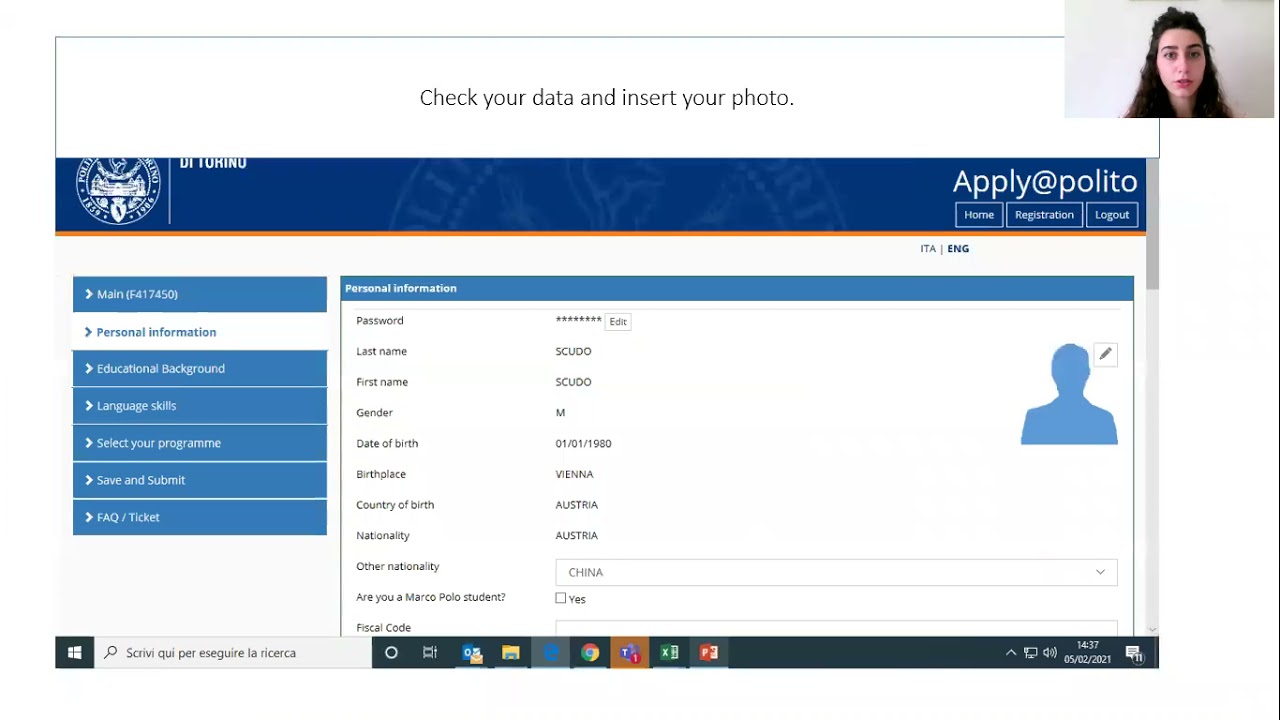Click the Cortana circle icon in taskbar

(x=391, y=653)
